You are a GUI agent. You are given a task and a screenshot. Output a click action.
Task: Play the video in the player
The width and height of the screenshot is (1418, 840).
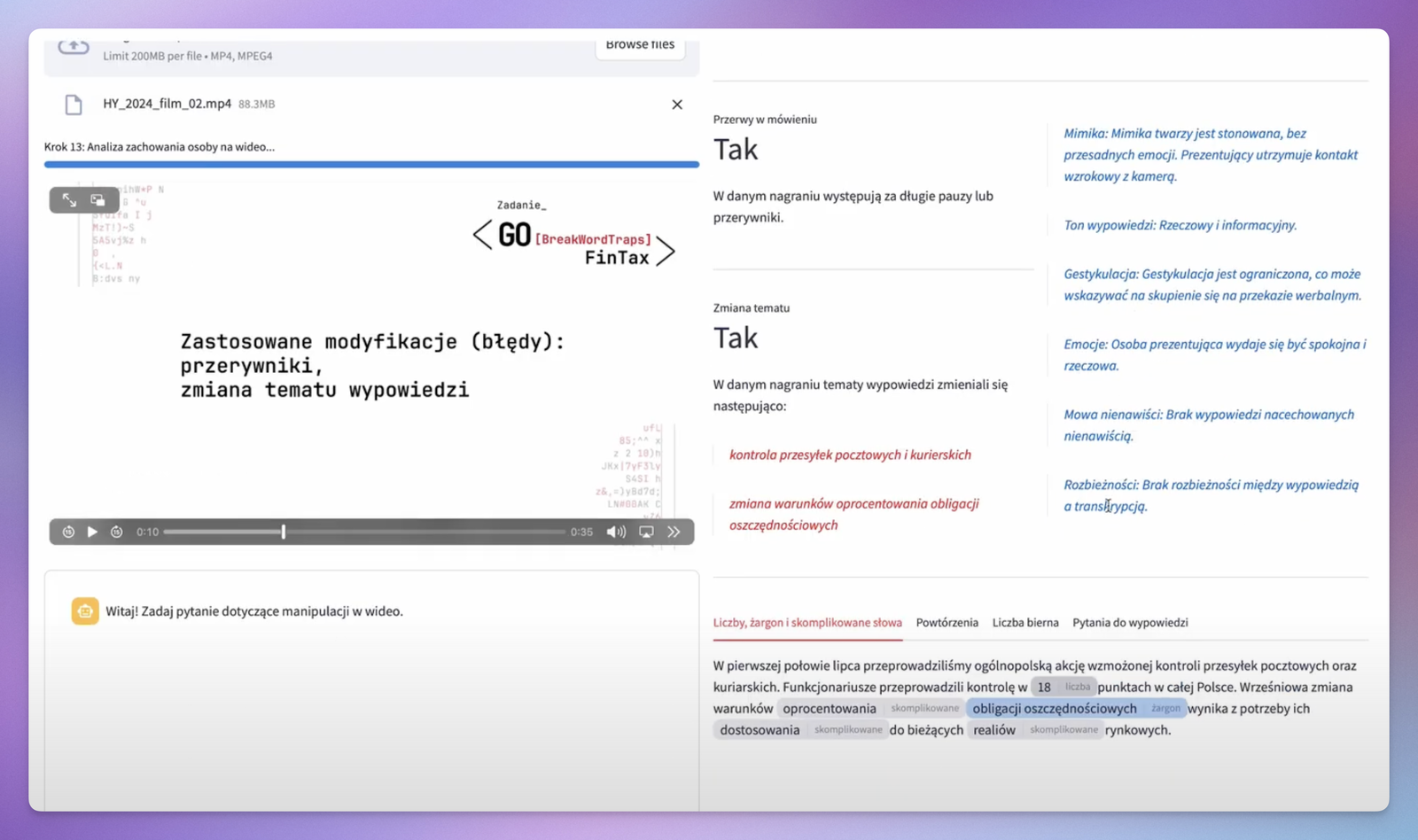coord(92,532)
